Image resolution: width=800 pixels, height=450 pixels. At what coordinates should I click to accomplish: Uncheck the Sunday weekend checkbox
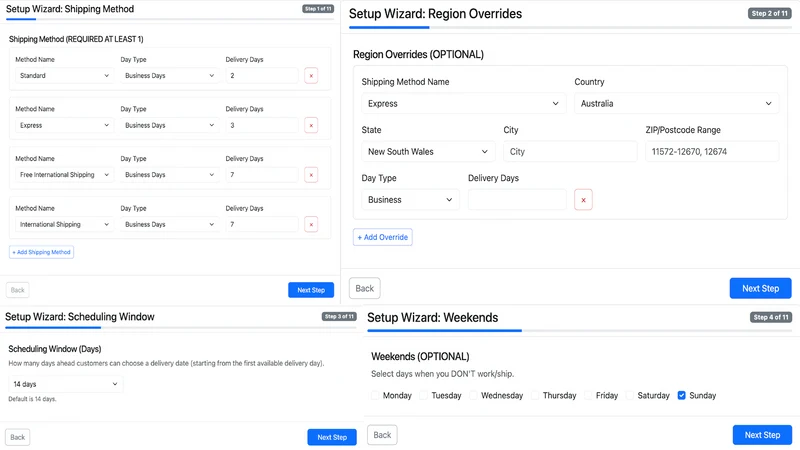pyautogui.click(x=681, y=395)
